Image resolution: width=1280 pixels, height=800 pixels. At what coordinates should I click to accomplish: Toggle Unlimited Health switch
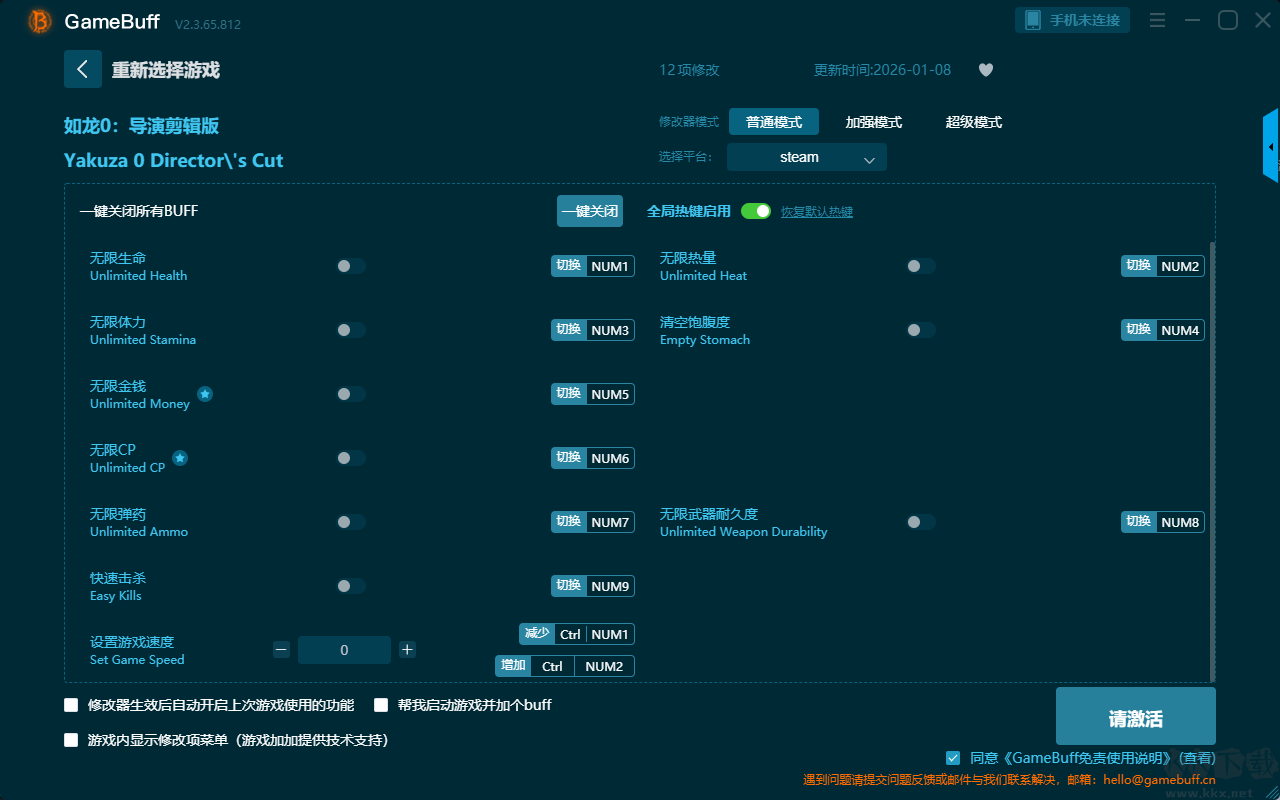point(351,266)
